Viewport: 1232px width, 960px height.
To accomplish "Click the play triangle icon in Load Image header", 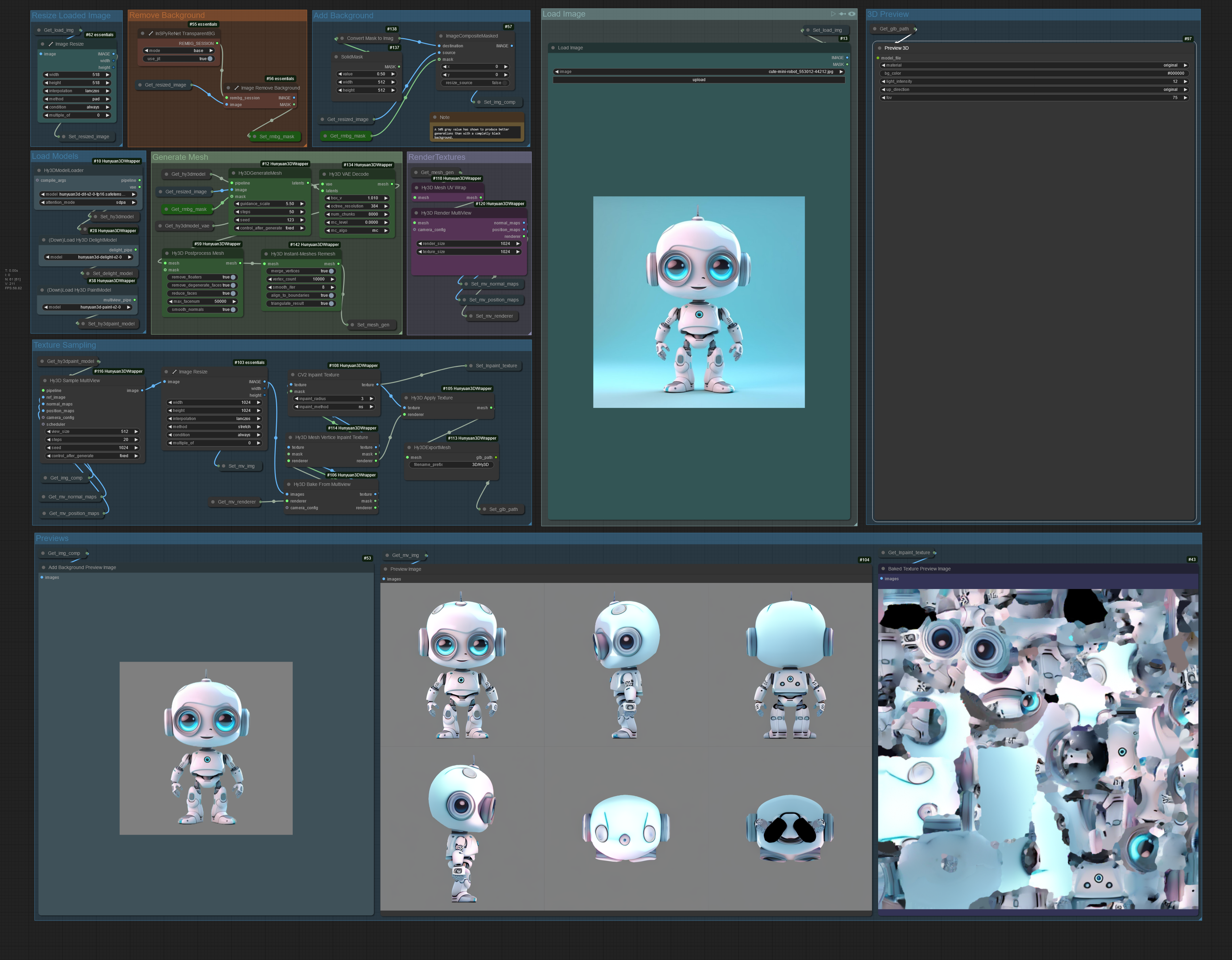I will tap(833, 14).
